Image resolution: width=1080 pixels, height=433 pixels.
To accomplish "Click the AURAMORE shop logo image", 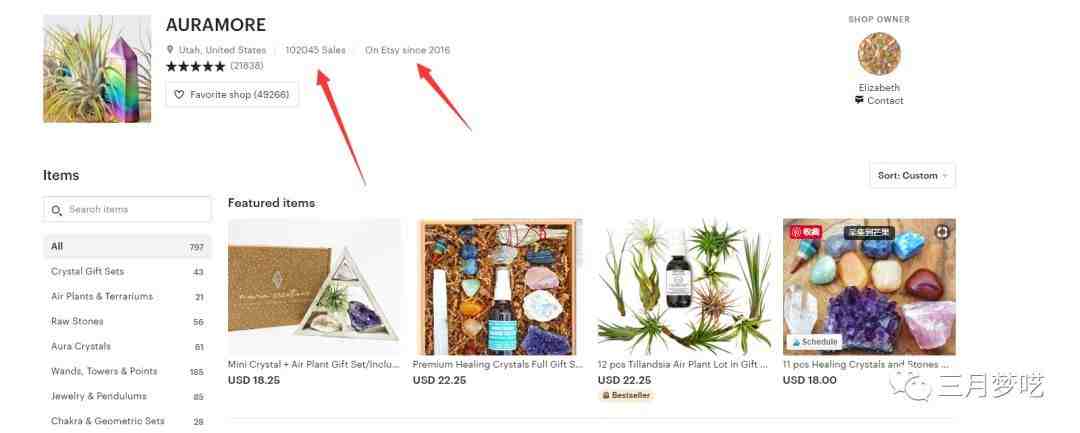I will pyautogui.click(x=97, y=69).
